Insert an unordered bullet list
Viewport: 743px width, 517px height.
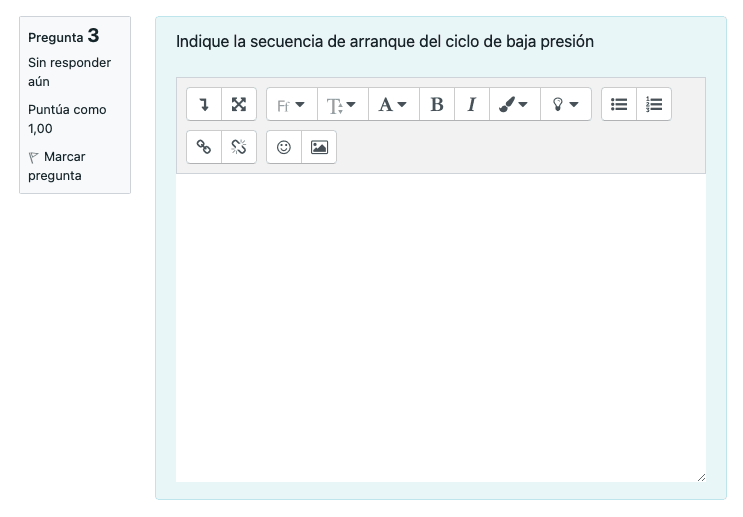(x=619, y=104)
